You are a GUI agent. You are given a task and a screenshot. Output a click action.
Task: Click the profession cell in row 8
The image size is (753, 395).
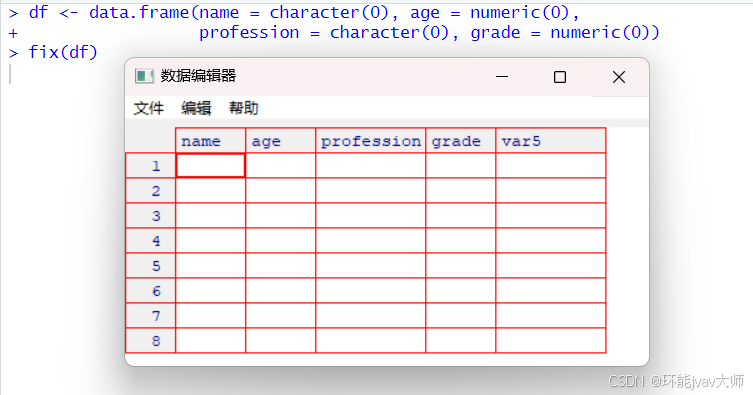tap(370, 340)
